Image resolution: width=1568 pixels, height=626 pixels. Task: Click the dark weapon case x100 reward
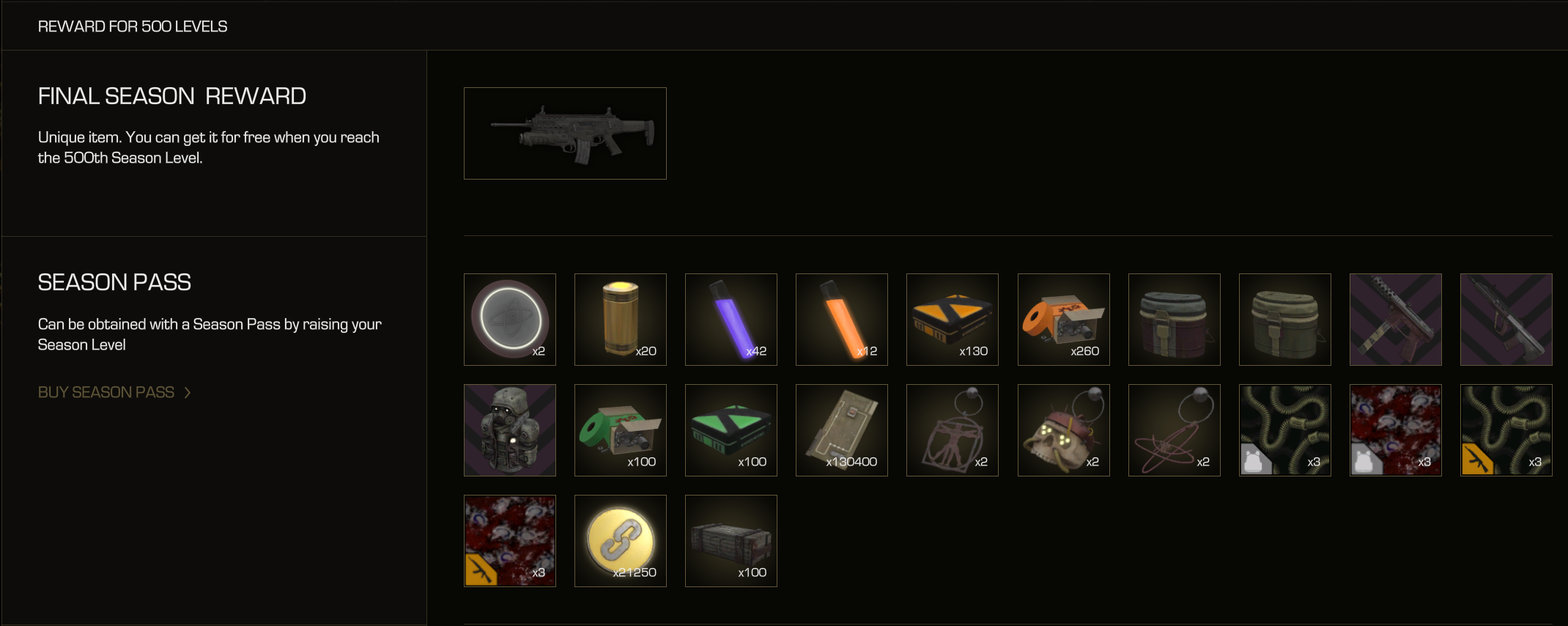point(731,541)
